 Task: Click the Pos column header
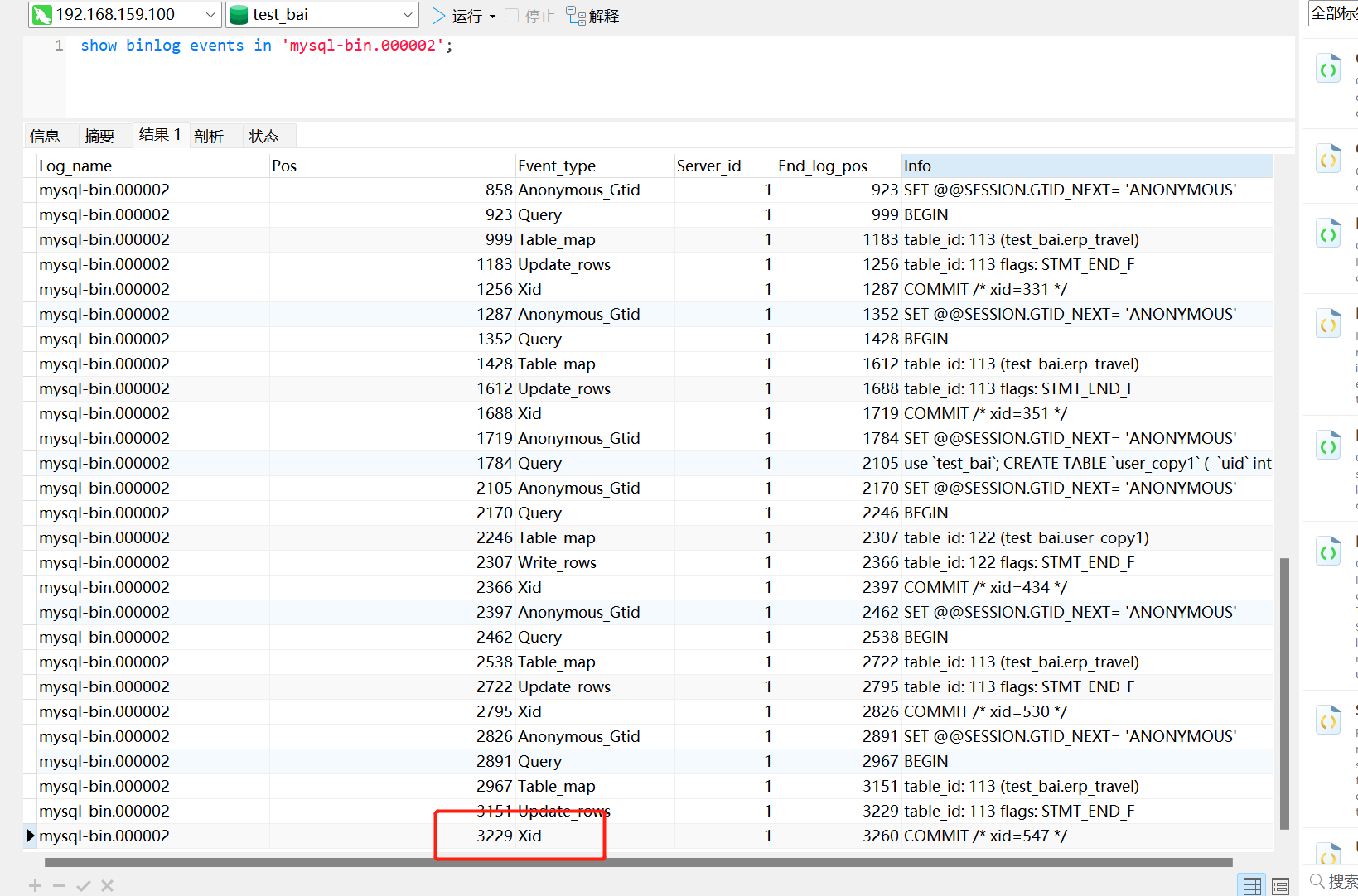pos(393,166)
